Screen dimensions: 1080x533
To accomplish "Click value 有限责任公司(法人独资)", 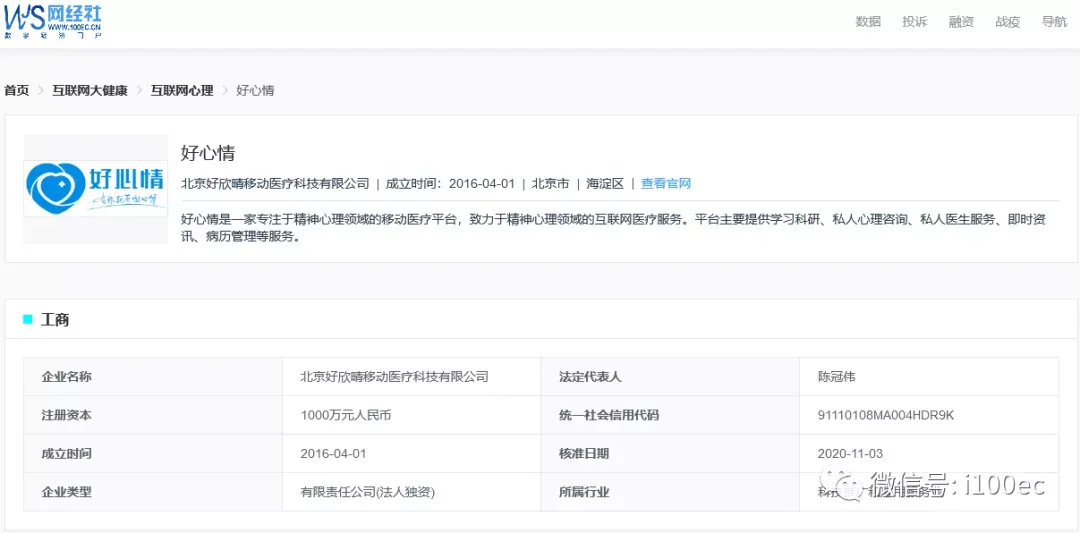I will (368, 492).
